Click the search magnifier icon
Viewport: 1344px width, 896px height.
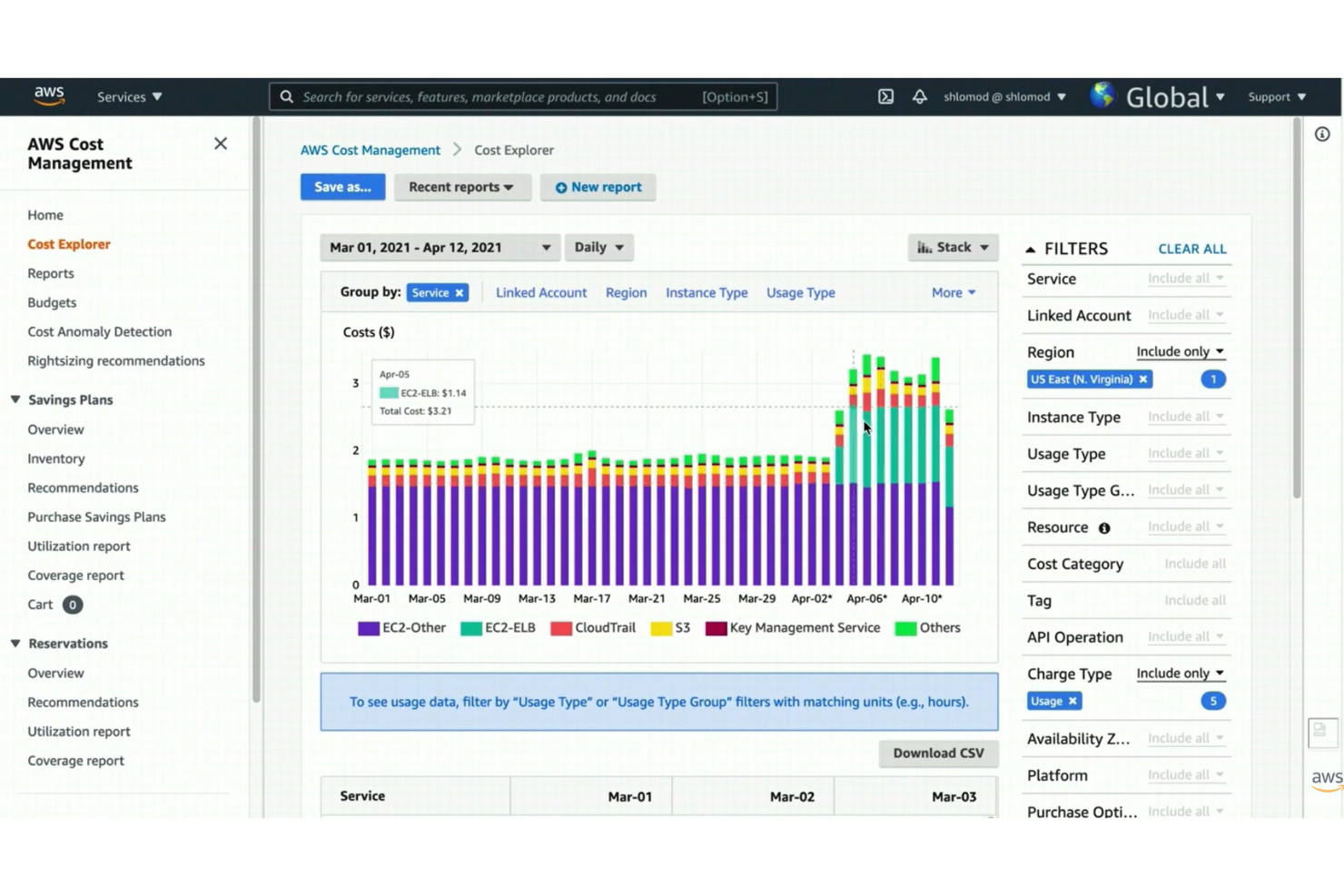point(286,96)
